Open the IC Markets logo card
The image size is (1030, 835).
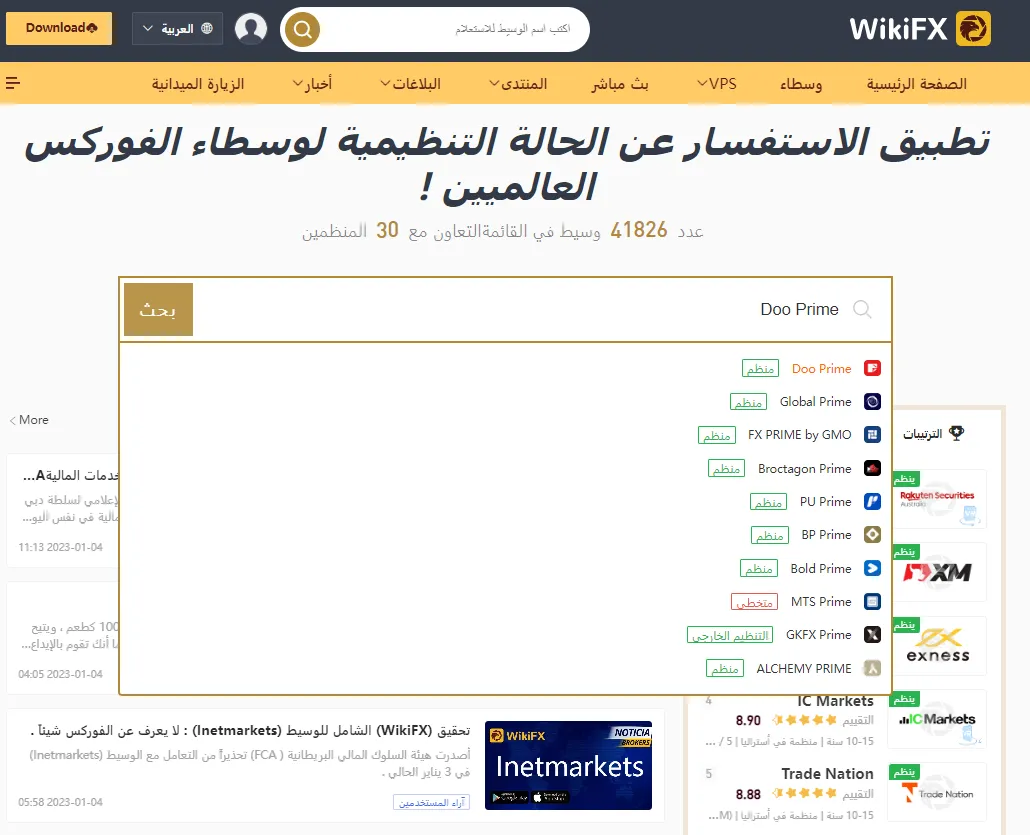(x=937, y=719)
